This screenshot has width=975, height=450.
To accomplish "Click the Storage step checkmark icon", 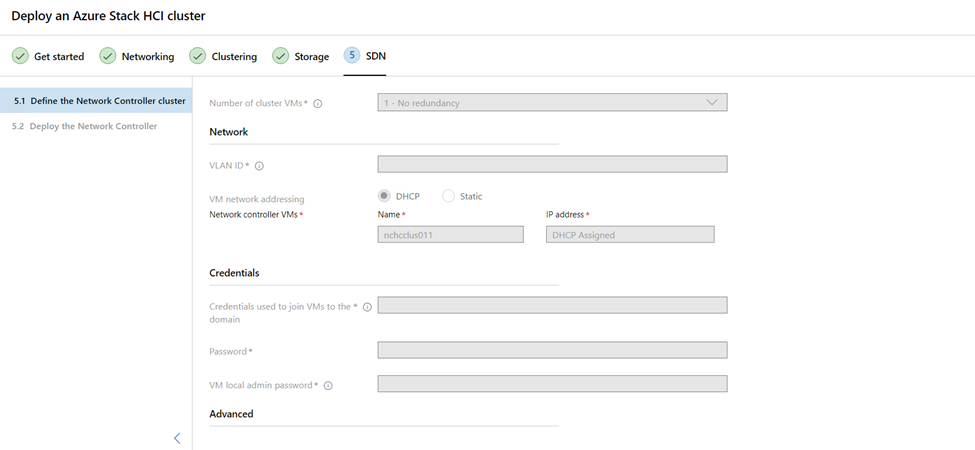I will click(280, 56).
